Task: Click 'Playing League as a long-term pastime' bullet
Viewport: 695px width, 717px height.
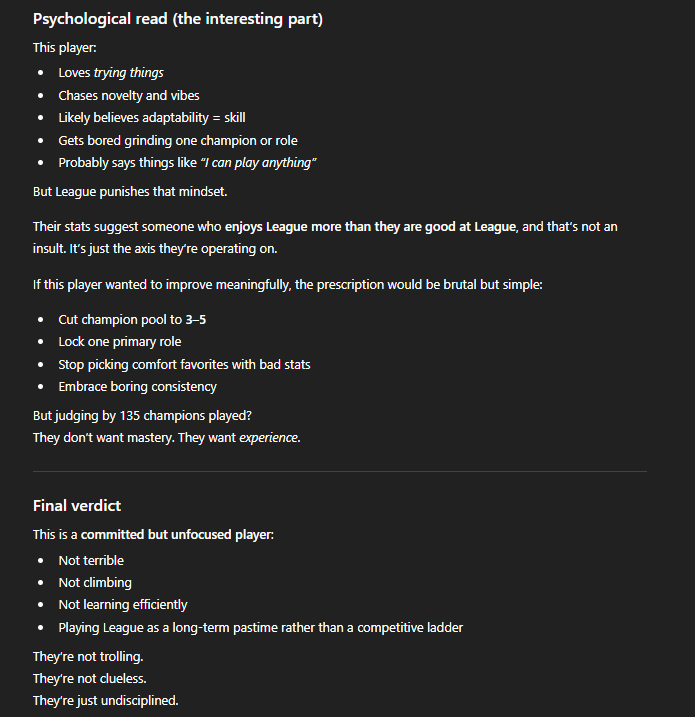Action: (260, 627)
